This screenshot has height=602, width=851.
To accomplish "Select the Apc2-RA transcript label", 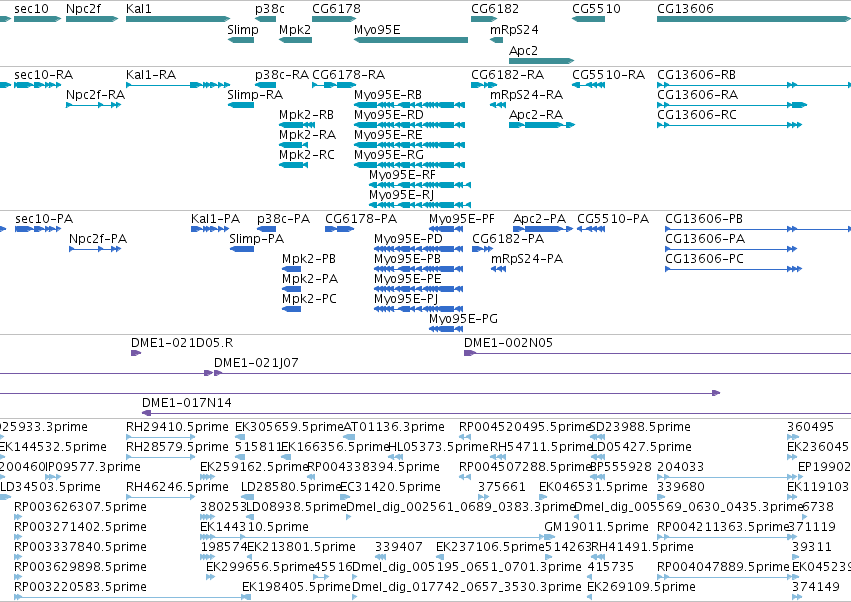I will pyautogui.click(x=536, y=115).
